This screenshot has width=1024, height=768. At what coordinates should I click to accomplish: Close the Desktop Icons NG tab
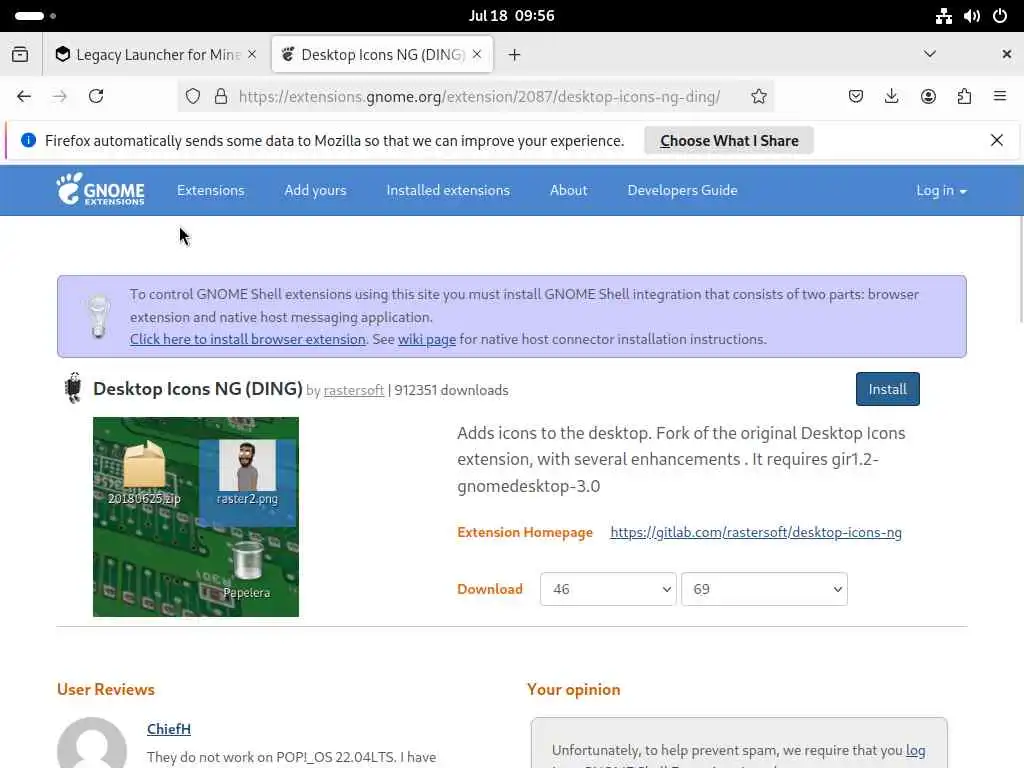(x=477, y=54)
